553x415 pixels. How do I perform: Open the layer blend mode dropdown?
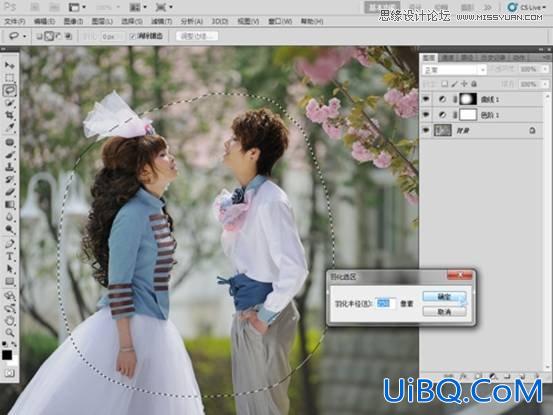(x=454, y=70)
